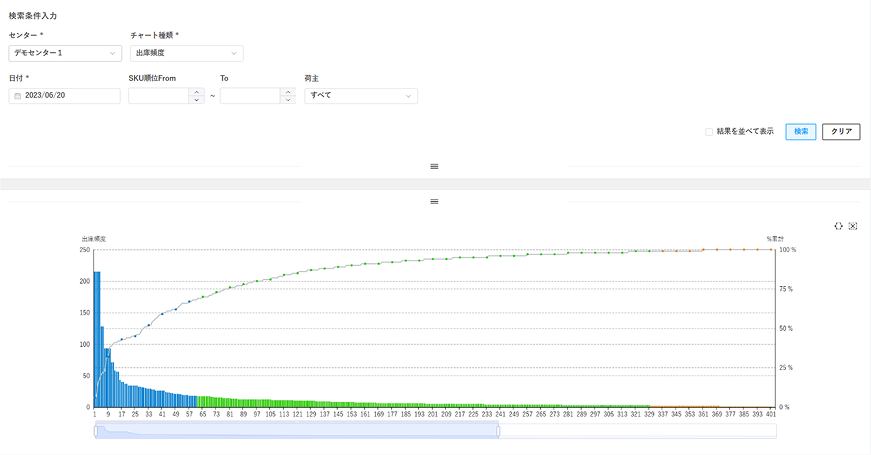Click right handle of chart range slider
This screenshot has width=871, height=455.
click(498, 431)
